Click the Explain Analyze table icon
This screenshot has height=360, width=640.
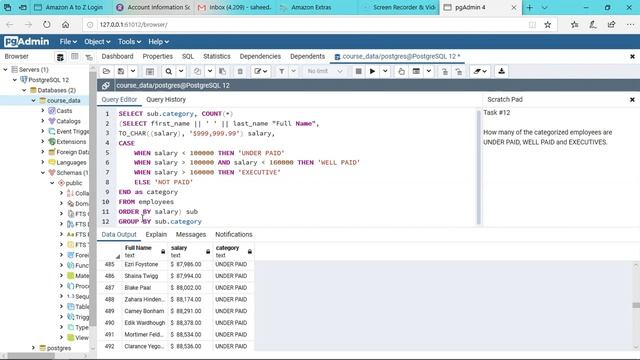(x=416, y=71)
